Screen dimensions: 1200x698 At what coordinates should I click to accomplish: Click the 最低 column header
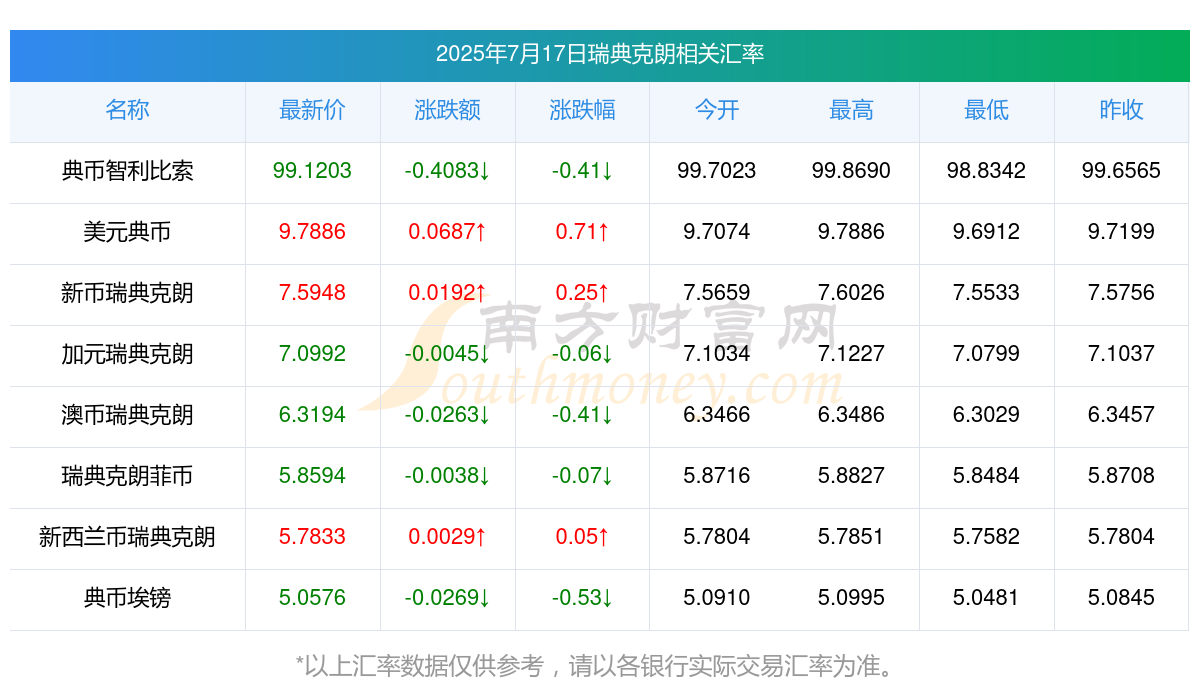tap(986, 110)
